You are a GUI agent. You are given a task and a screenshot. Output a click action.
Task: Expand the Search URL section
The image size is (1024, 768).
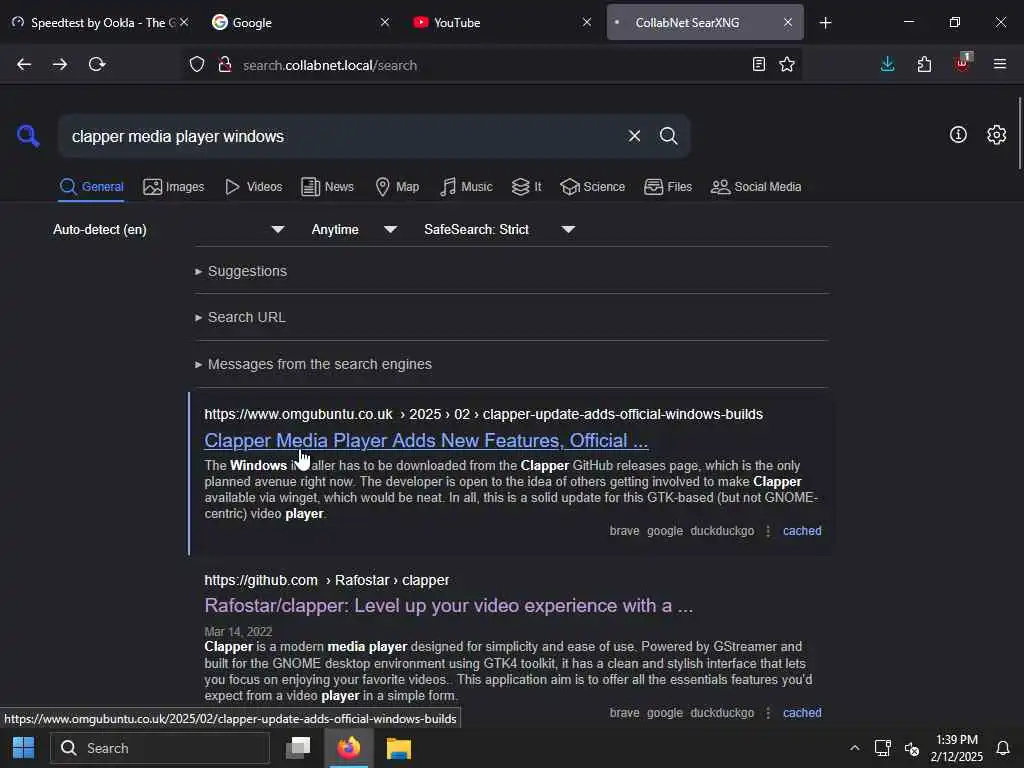(x=240, y=317)
